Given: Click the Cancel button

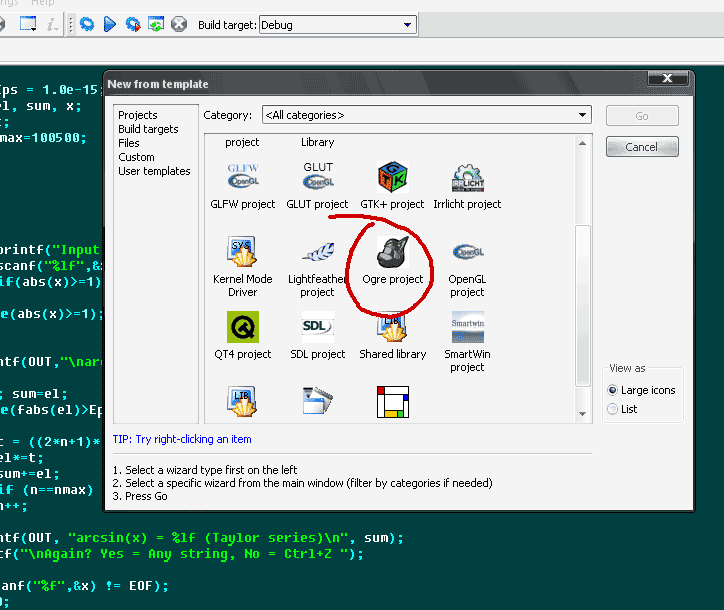Looking at the screenshot, I should [641, 147].
